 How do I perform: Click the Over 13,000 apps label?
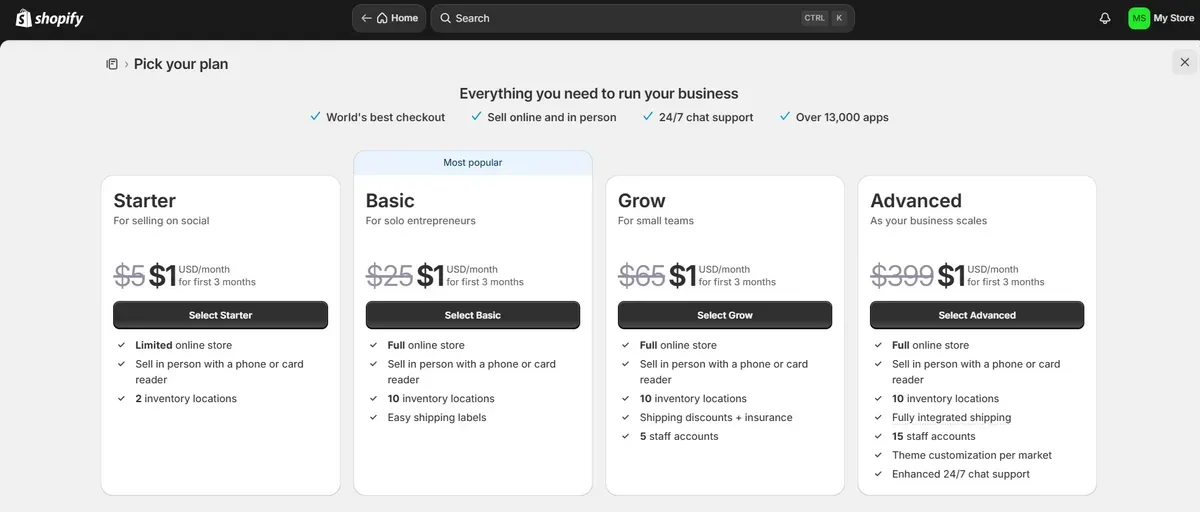[x=842, y=117]
